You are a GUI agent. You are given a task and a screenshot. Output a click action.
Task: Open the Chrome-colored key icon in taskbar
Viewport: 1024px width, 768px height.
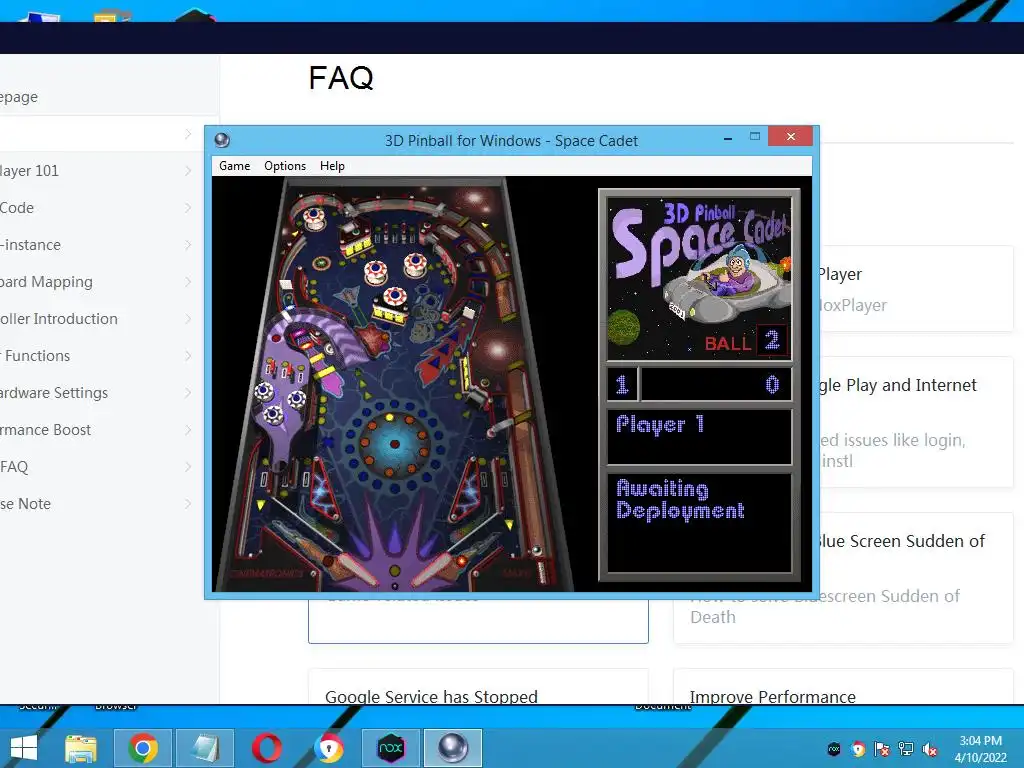point(328,748)
